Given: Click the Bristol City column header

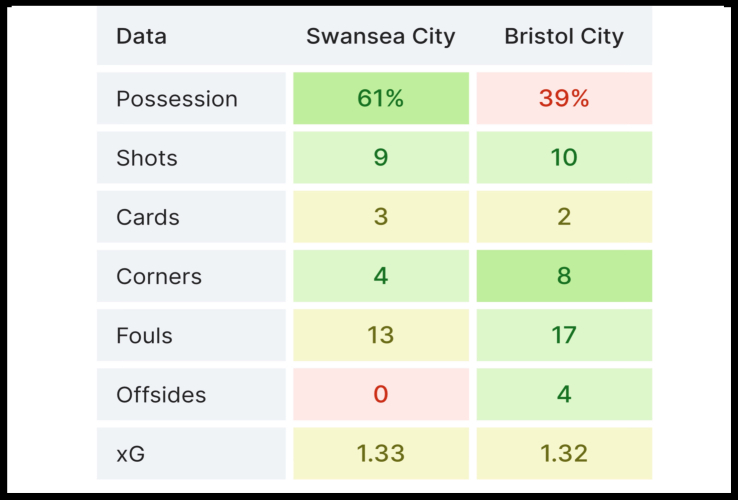Looking at the screenshot, I should coord(564,37).
